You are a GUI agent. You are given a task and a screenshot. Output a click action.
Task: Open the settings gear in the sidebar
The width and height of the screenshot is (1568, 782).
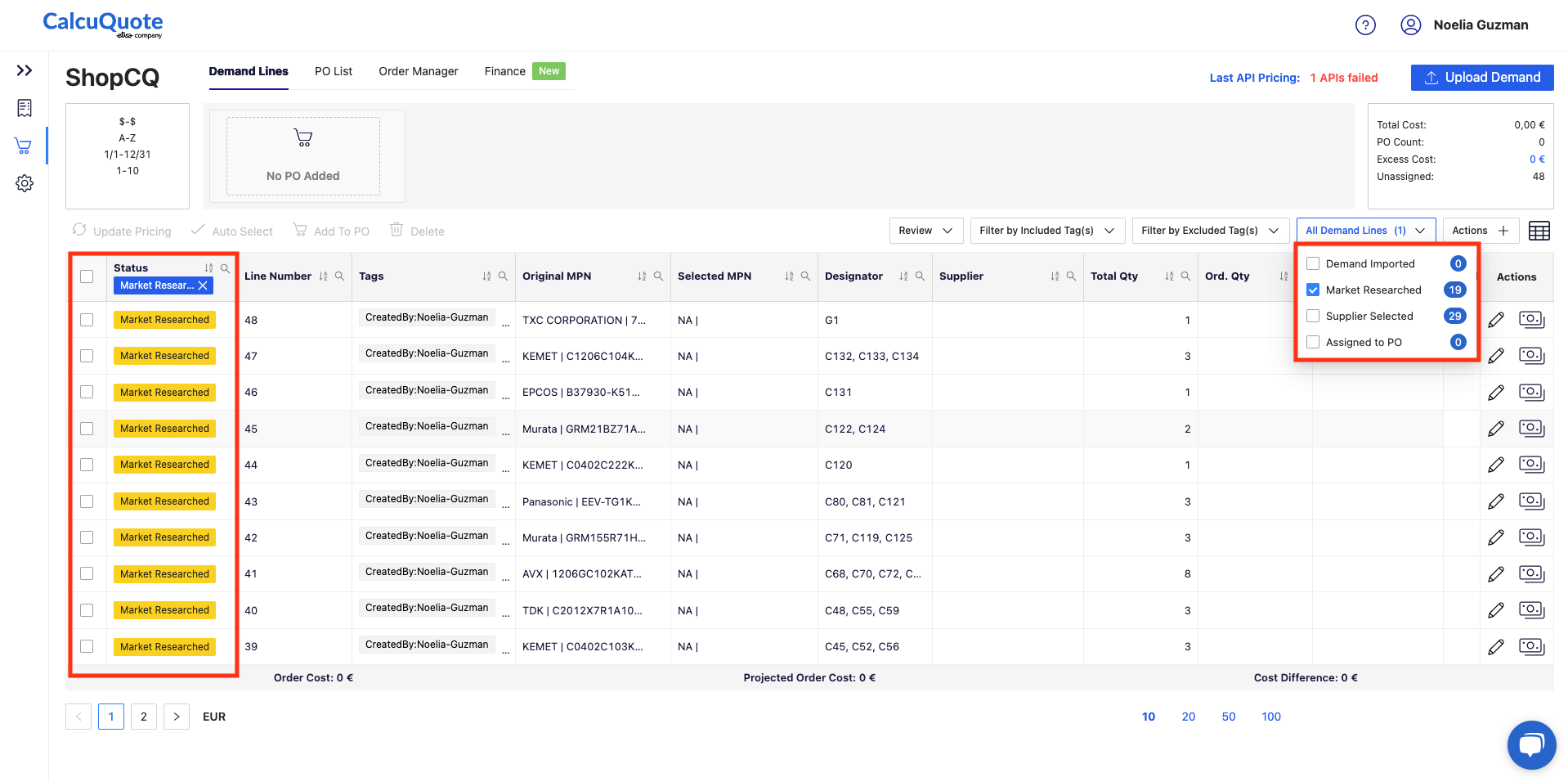click(25, 183)
